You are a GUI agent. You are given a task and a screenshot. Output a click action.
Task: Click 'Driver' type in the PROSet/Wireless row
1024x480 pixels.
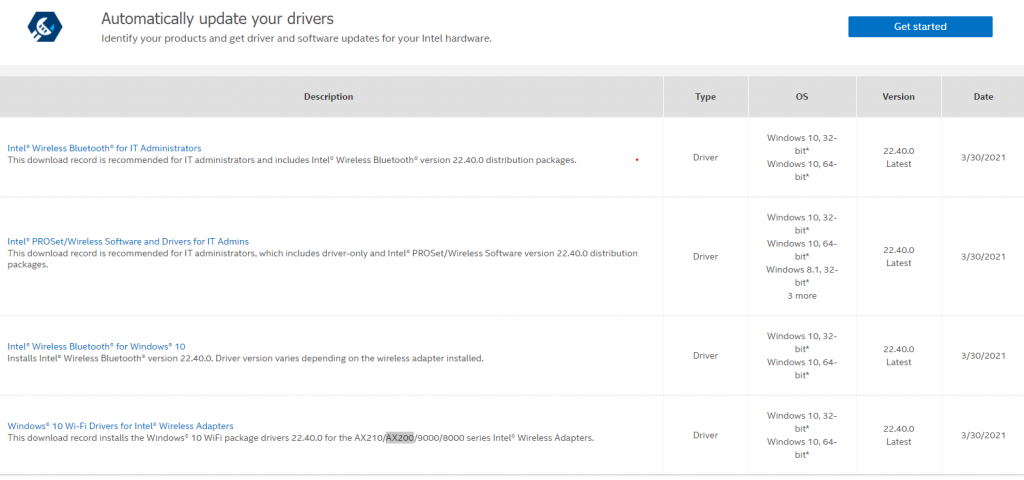point(705,257)
